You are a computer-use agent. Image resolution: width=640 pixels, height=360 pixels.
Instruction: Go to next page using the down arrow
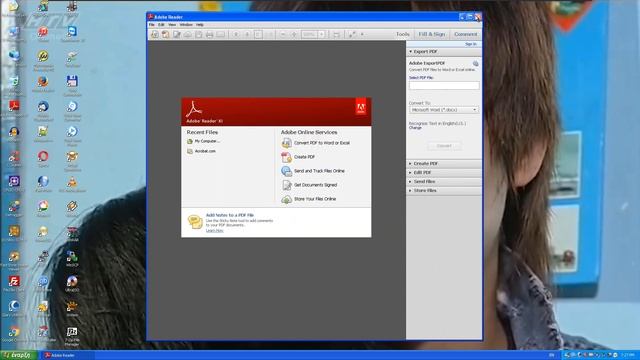247,35
